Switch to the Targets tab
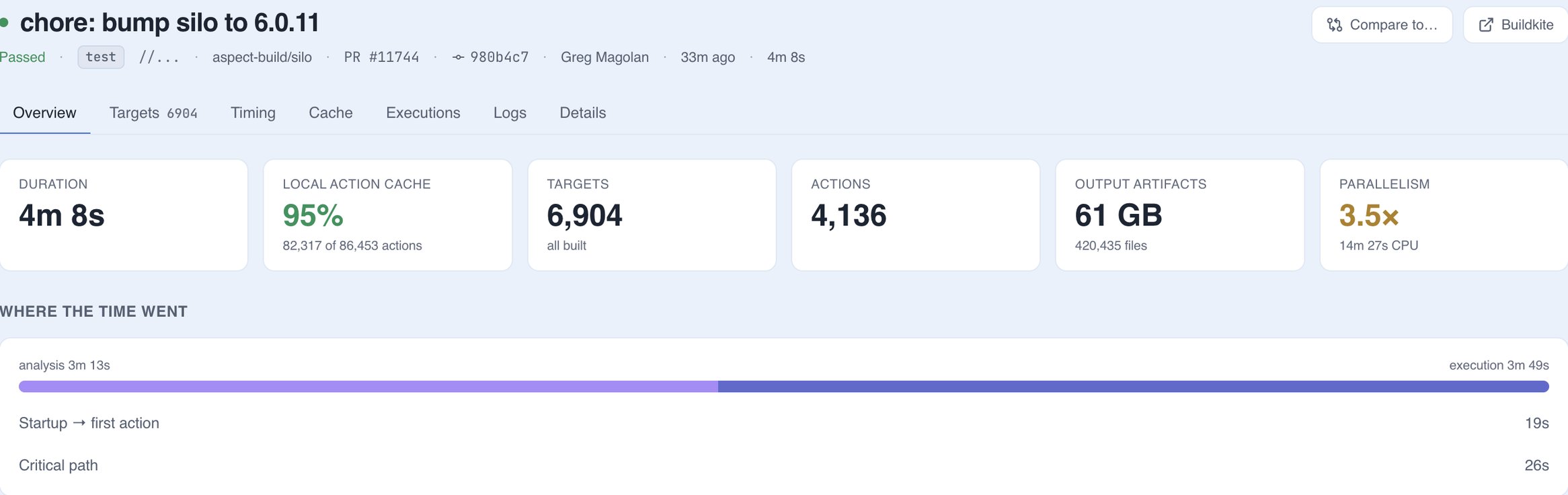 [x=153, y=113]
